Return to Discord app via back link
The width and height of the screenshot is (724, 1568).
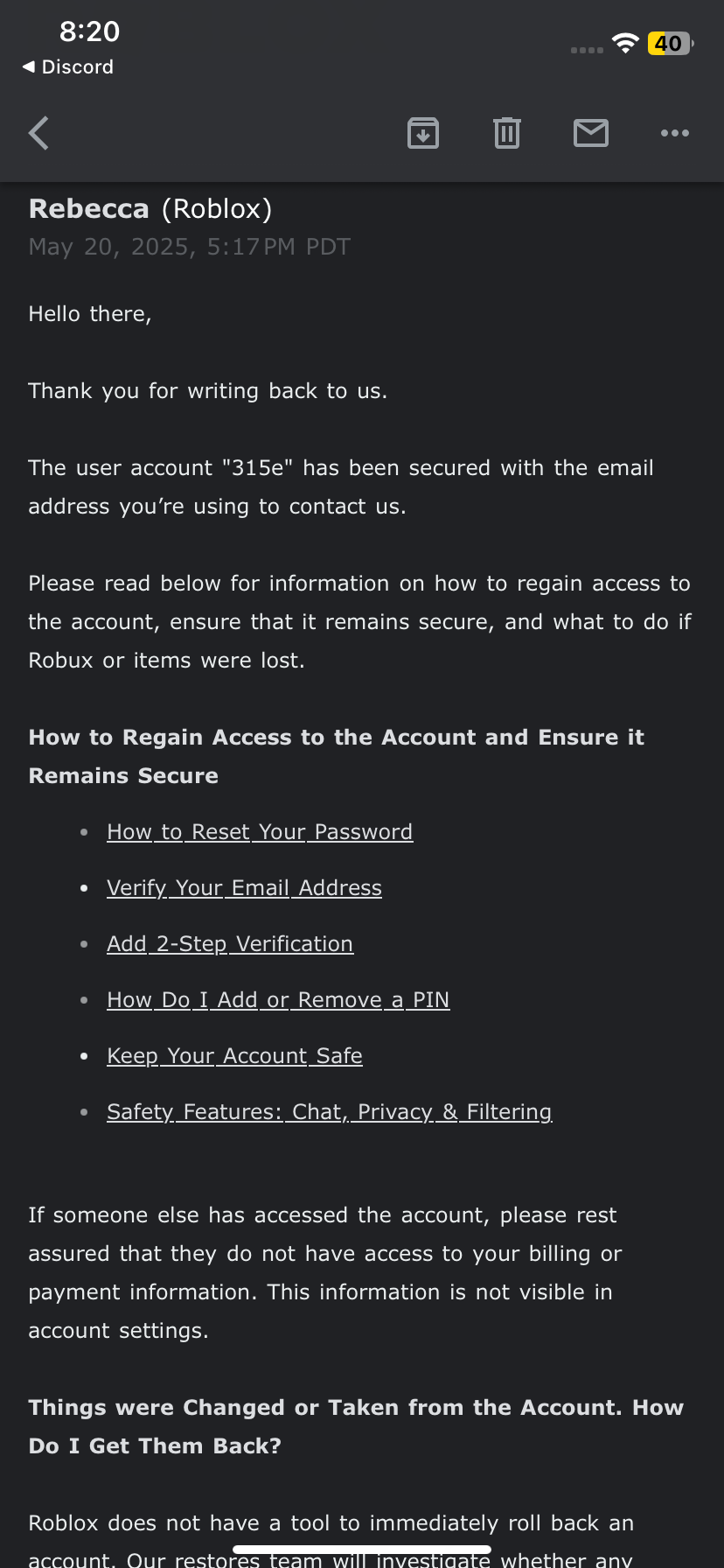(x=68, y=67)
